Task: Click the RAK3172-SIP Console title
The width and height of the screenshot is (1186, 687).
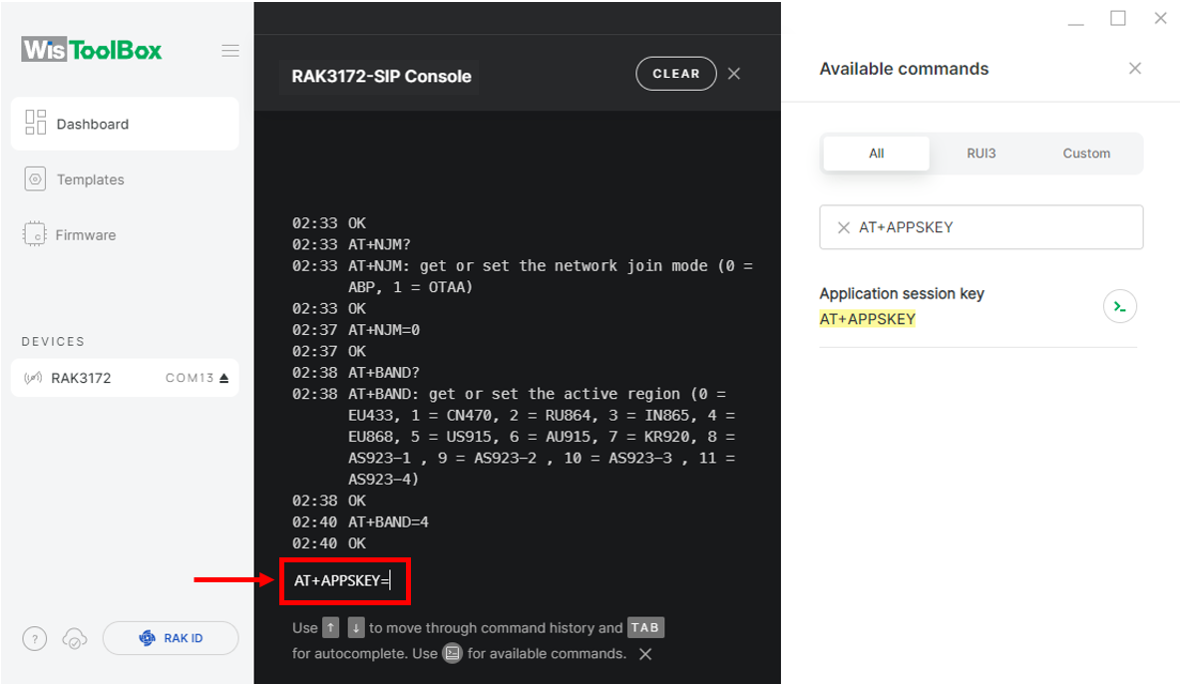Action: coord(381,76)
